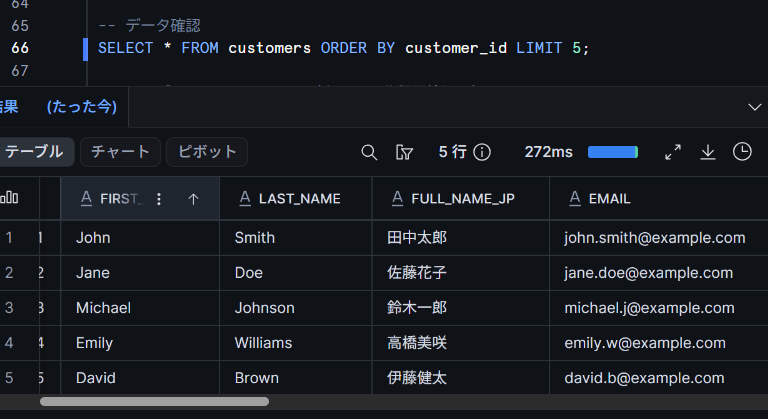Select cell David
Image resolution: width=768 pixels, height=419 pixels.
point(140,378)
